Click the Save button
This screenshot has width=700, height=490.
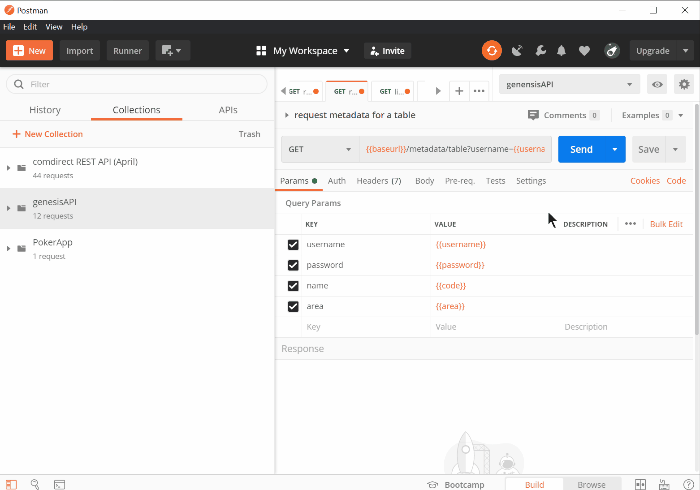click(x=649, y=149)
